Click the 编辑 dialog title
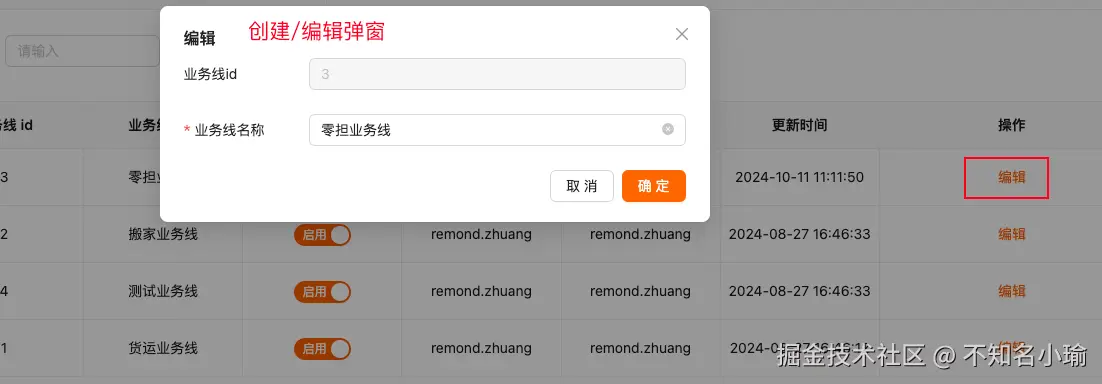This screenshot has height=384, width=1102. (x=199, y=39)
